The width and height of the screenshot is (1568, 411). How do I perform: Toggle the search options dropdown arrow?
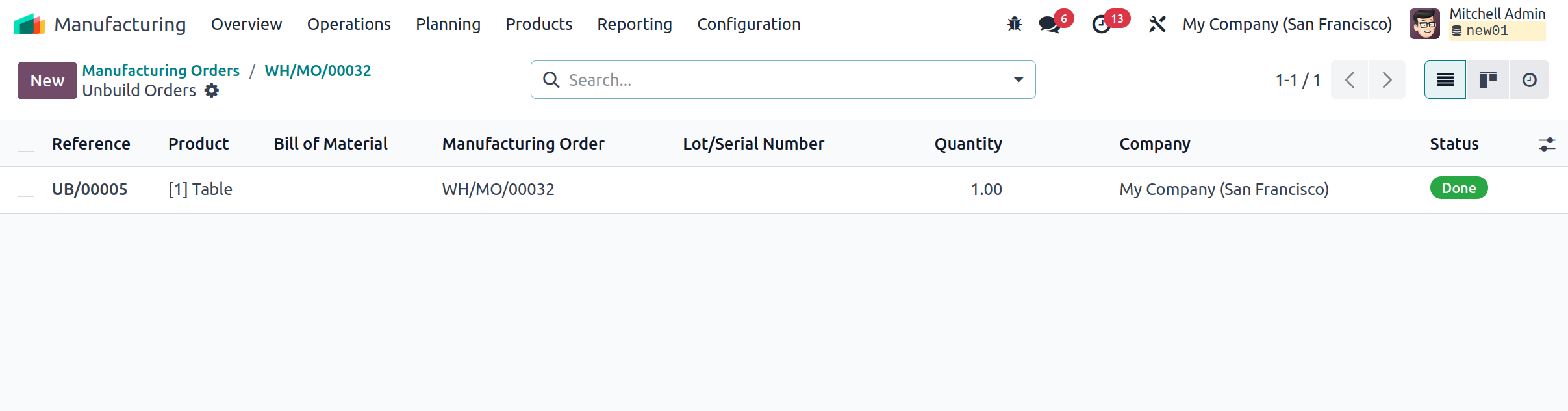point(1018,80)
